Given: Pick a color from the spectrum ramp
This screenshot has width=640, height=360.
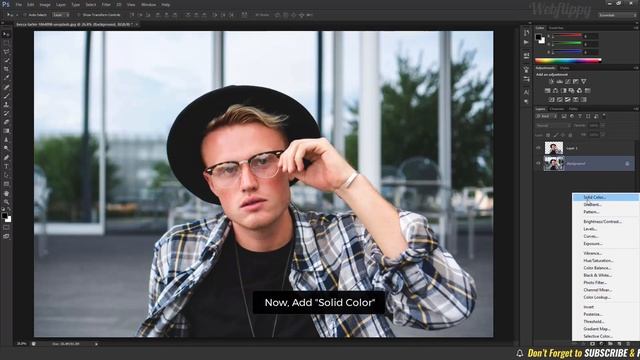Looking at the screenshot, I should pyautogui.click(x=568, y=60).
